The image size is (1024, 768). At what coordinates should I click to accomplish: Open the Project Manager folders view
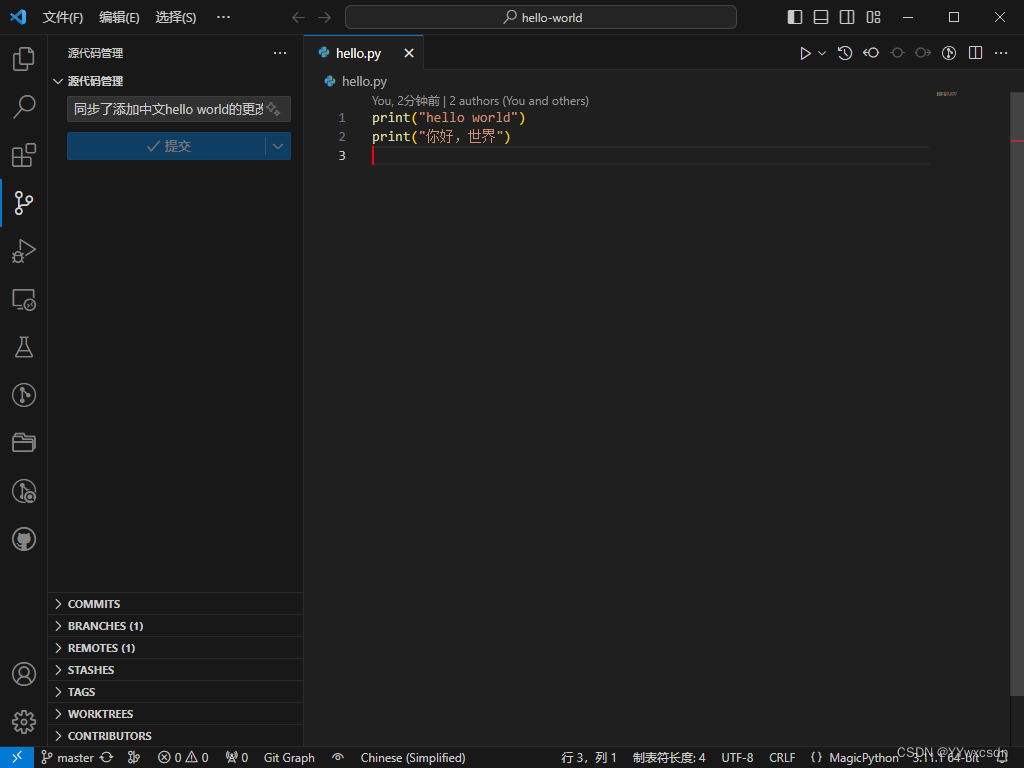[x=24, y=443]
